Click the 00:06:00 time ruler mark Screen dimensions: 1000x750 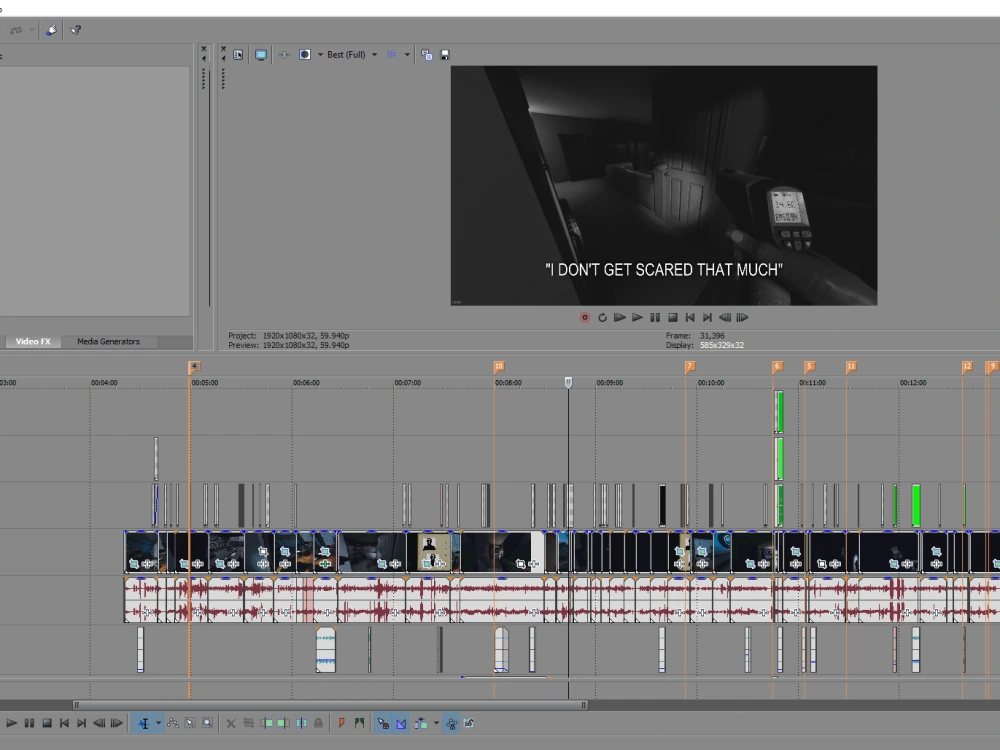(x=306, y=383)
